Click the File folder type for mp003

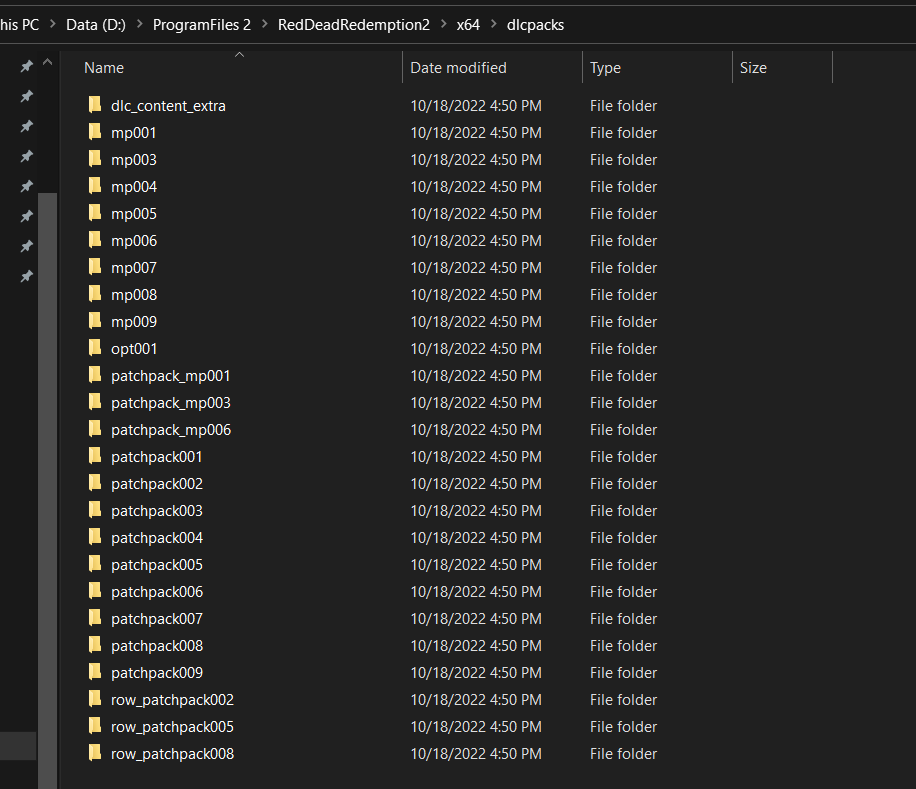(x=623, y=159)
